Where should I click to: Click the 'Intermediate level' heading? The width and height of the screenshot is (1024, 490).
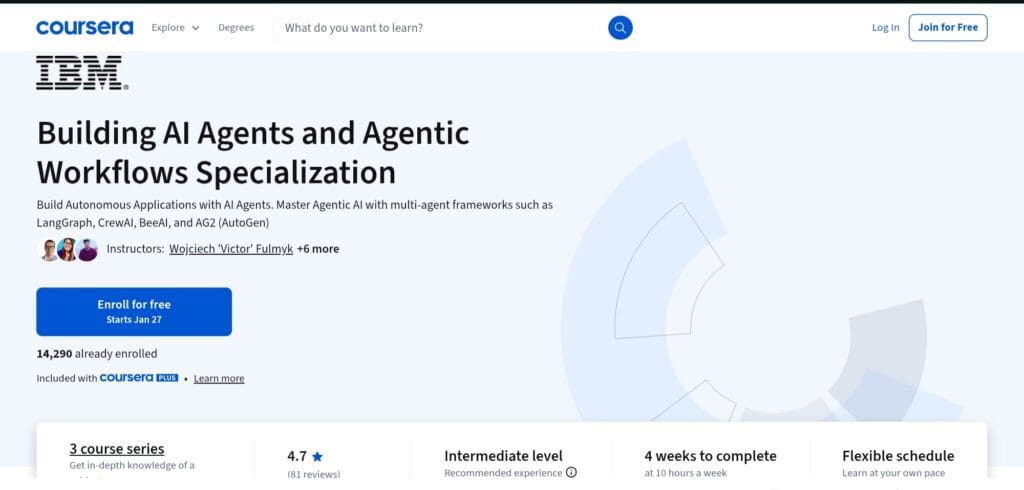(x=503, y=455)
